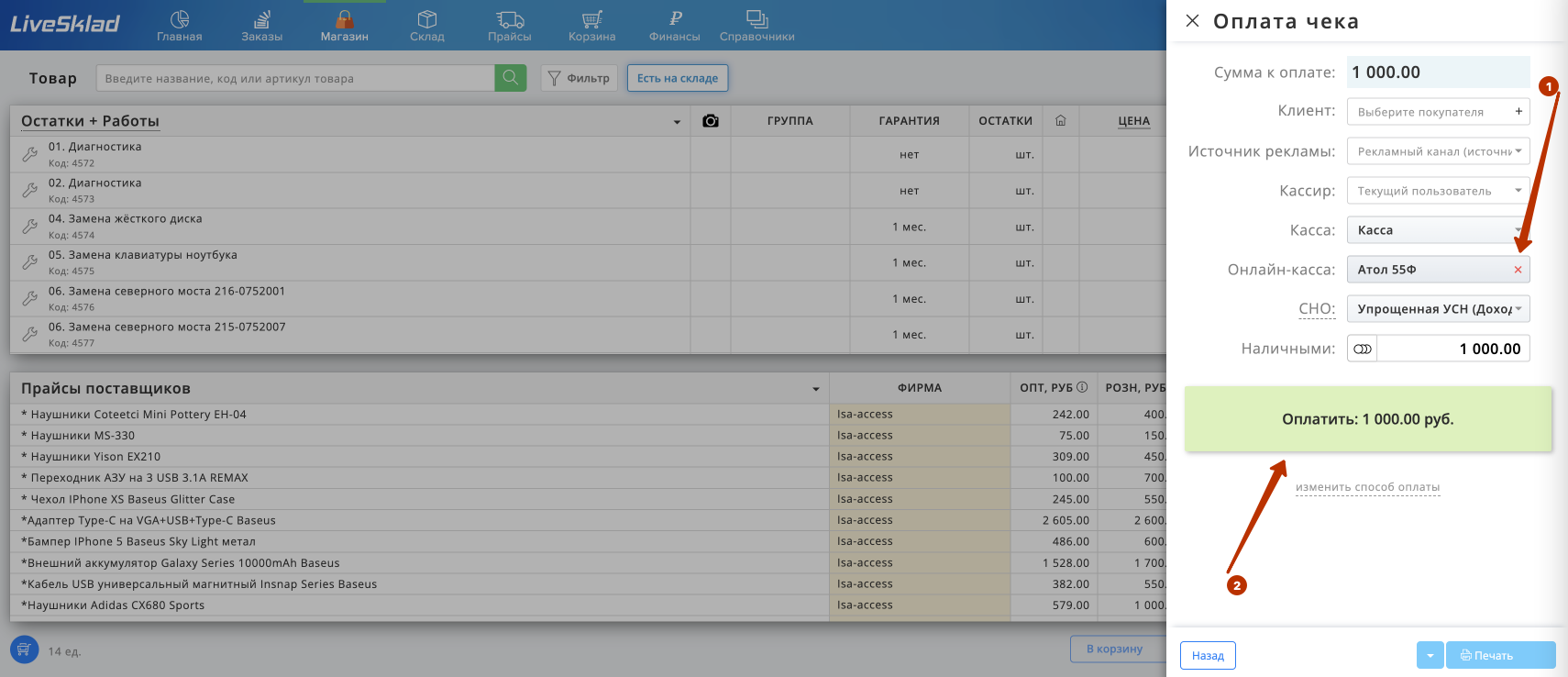Click wrench icon of северного моста 215-0752007
Screen dimensions: 1568x677
(x=29, y=335)
